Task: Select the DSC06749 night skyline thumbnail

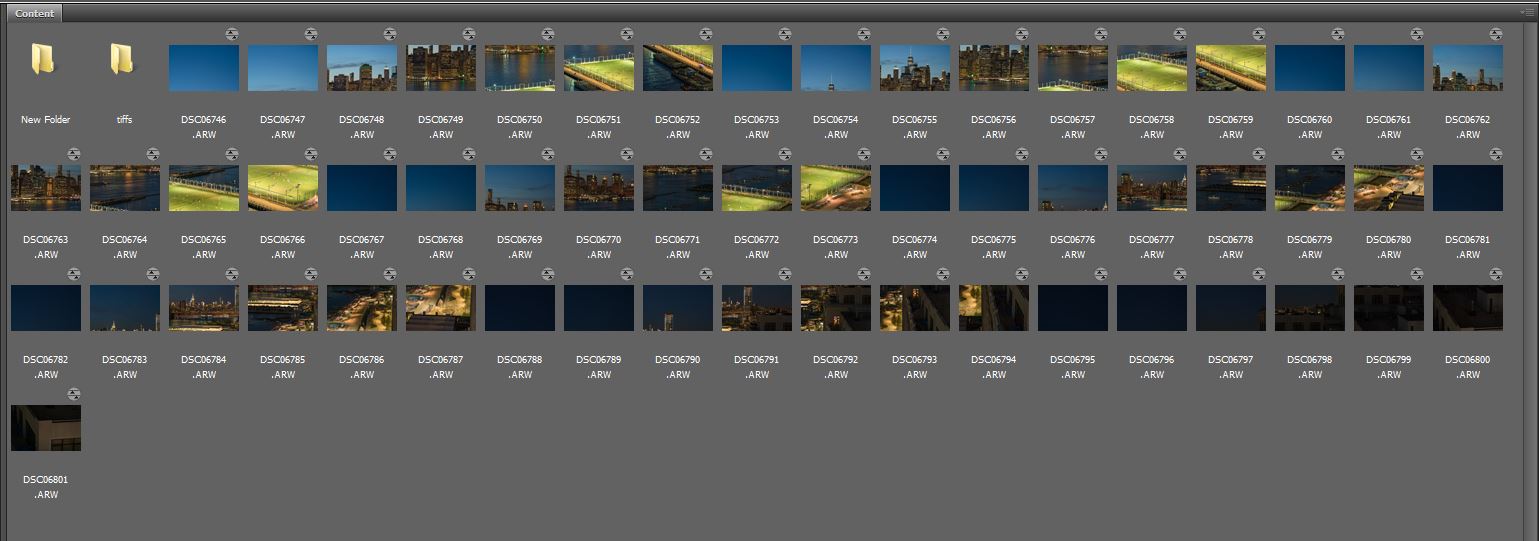Action: coord(441,68)
